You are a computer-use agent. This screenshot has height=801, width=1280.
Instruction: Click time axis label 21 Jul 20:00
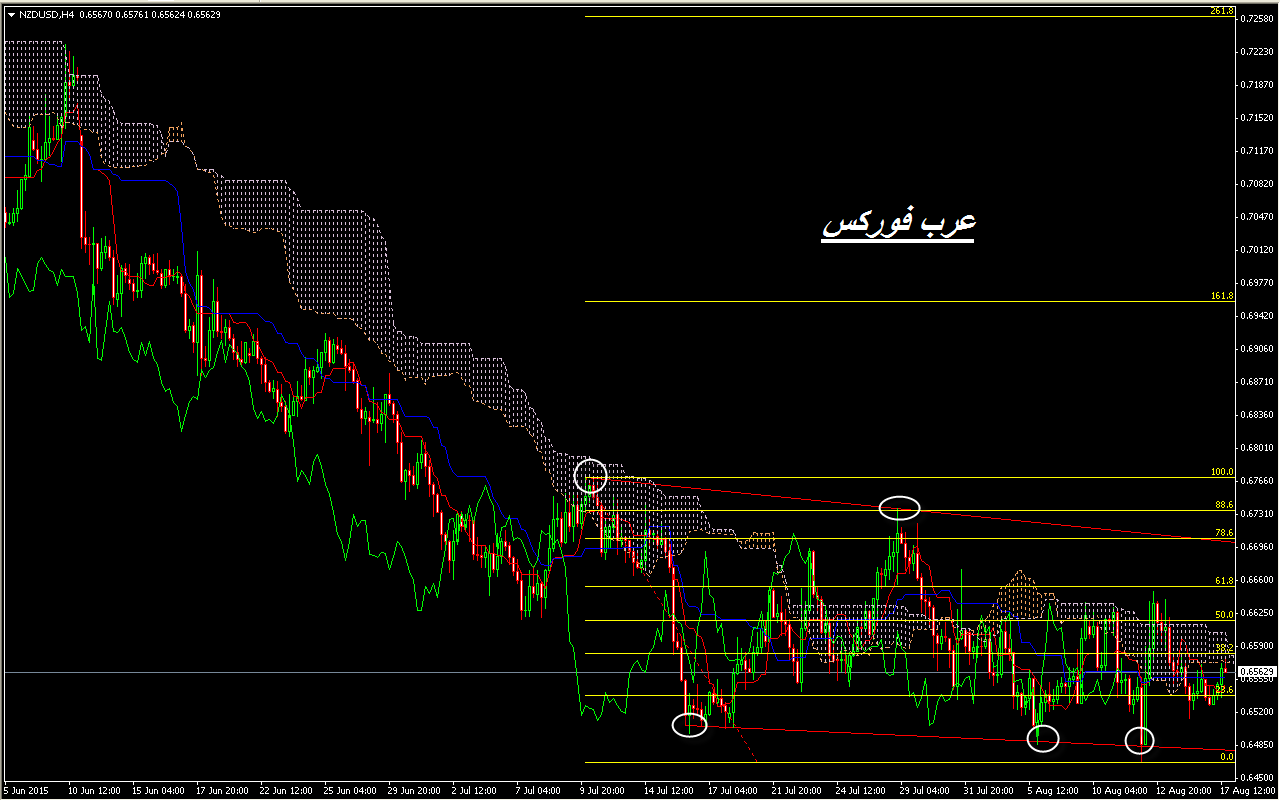pyautogui.click(x=798, y=791)
